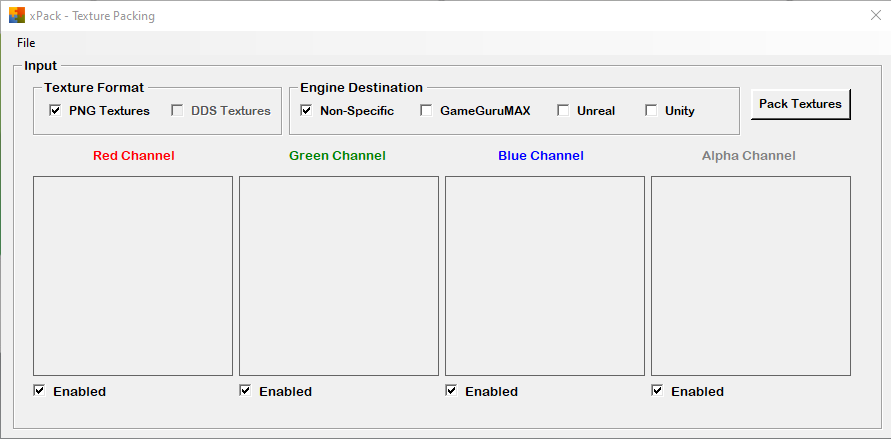Viewport: 891px width, 439px height.
Task: Click the Red Channel image slot
Action: (x=133, y=276)
